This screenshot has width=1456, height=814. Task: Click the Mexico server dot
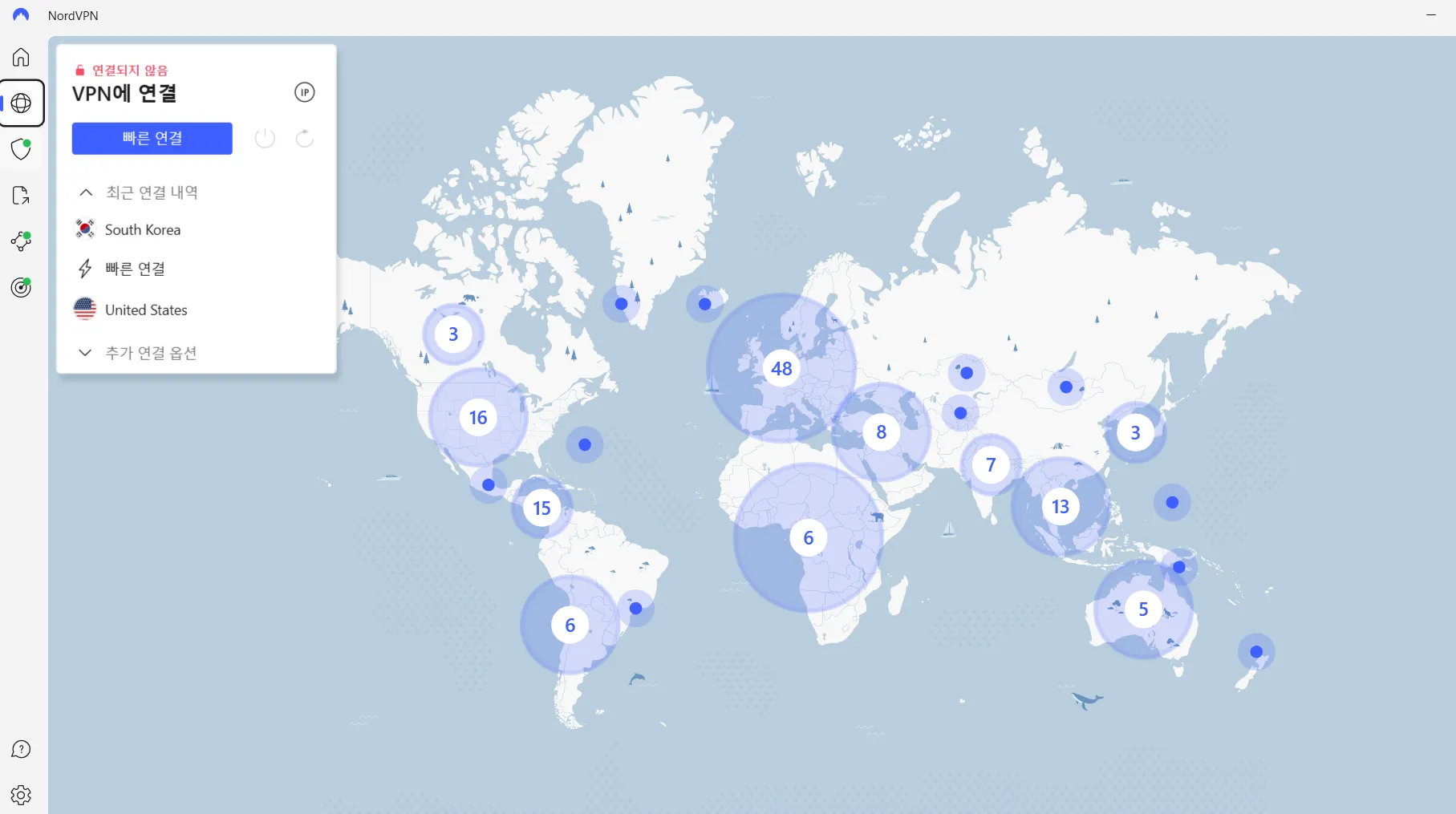tap(489, 485)
